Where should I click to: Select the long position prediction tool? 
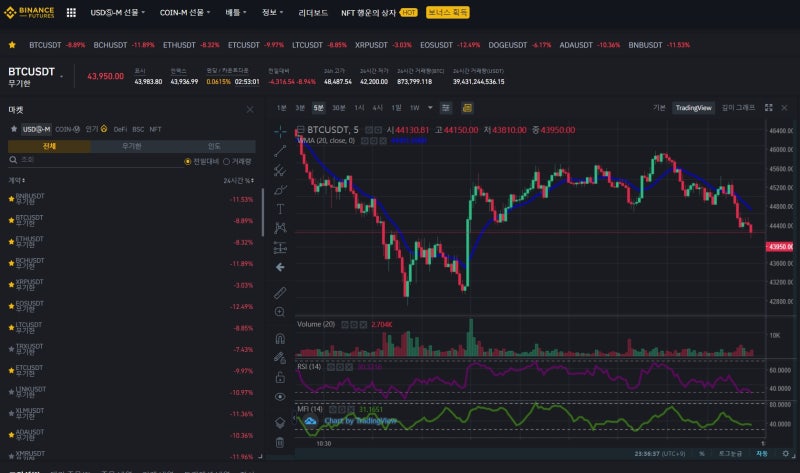[280, 247]
